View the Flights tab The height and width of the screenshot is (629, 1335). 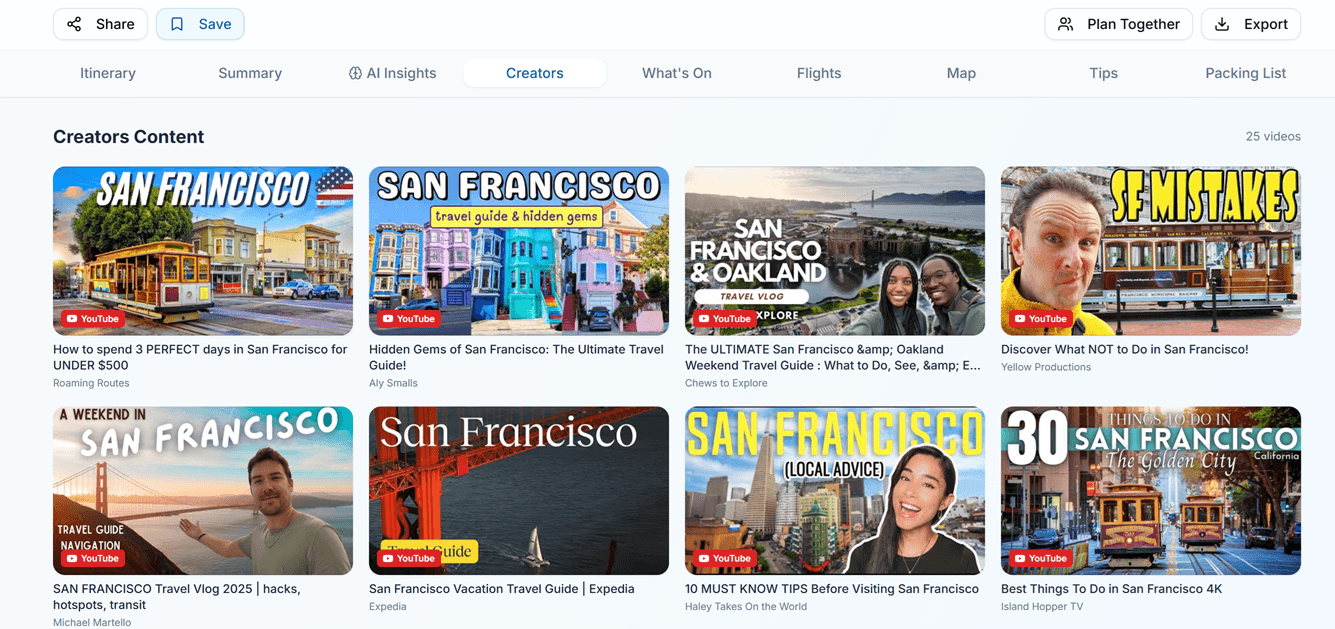pyautogui.click(x=819, y=72)
